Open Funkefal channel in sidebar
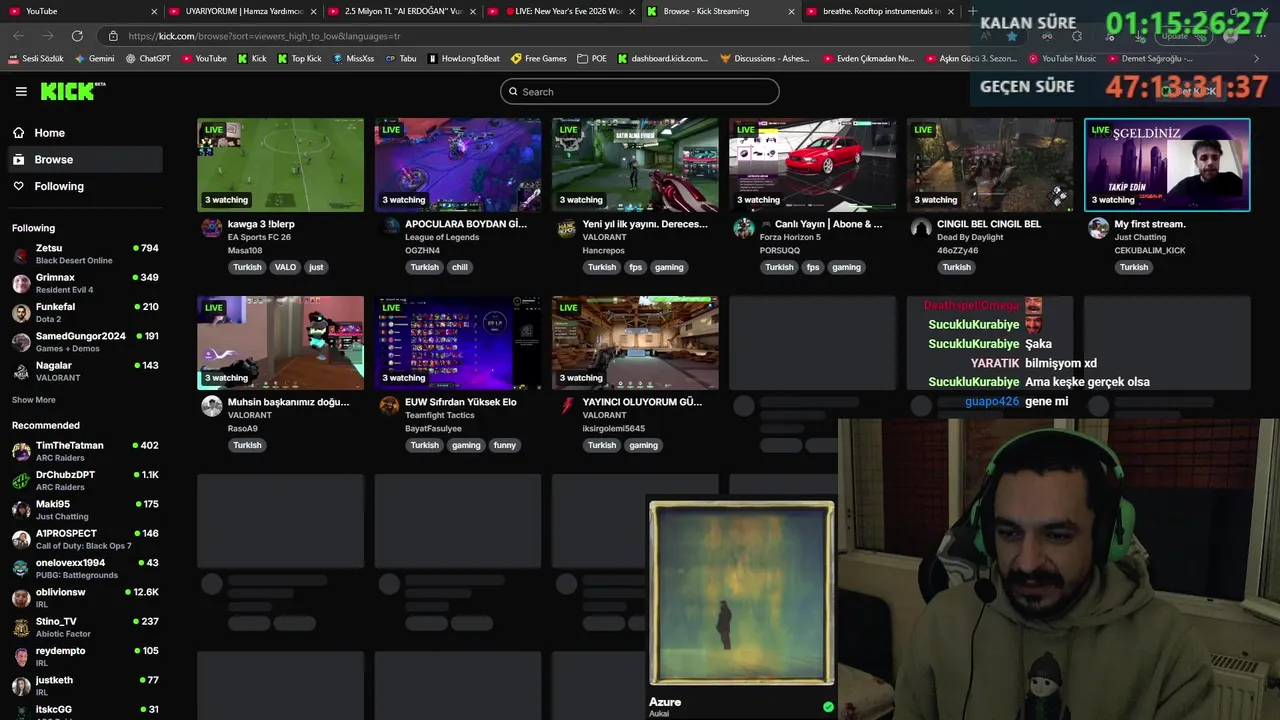The width and height of the screenshot is (1280, 720). click(85, 313)
